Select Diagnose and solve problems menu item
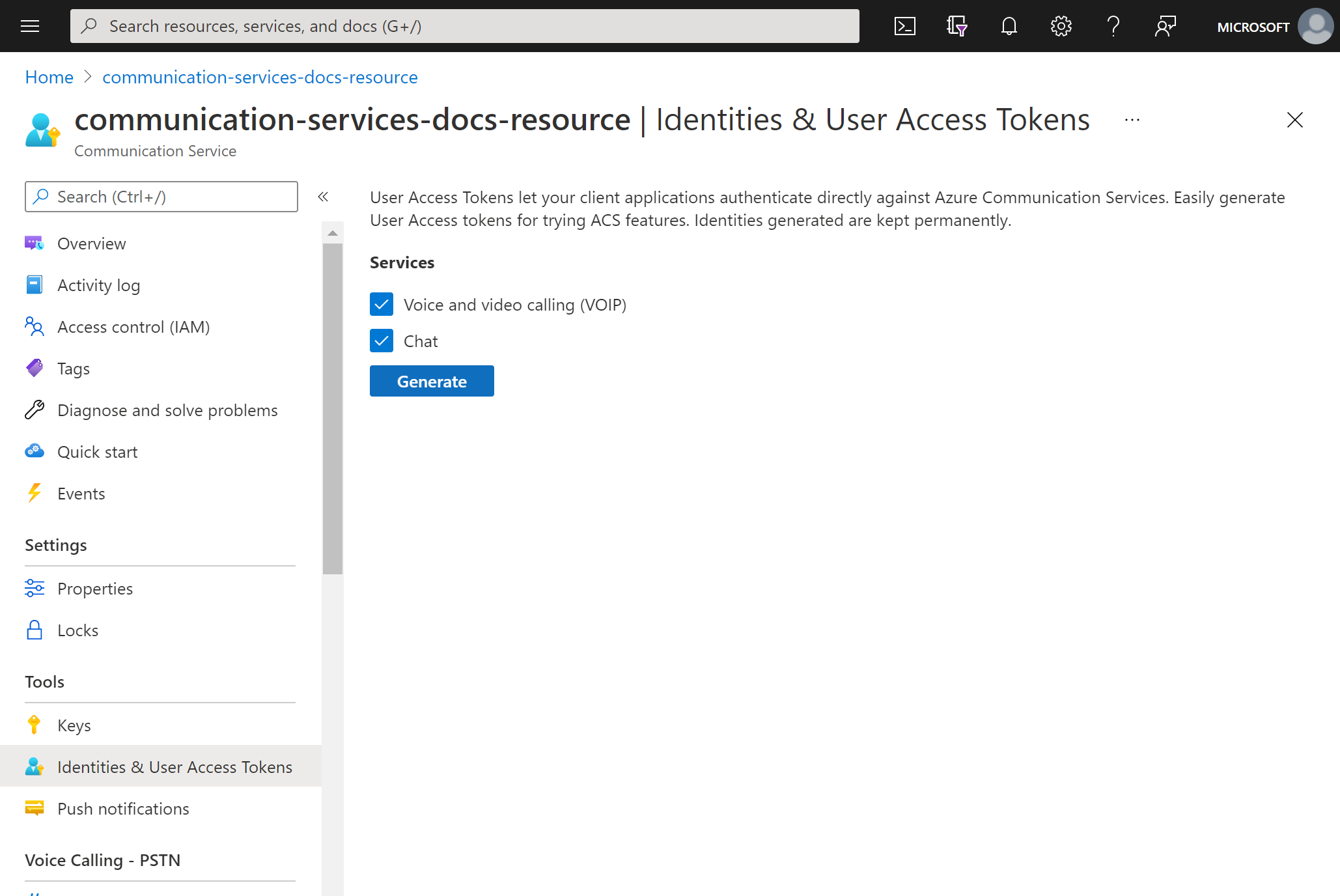The height and width of the screenshot is (896, 1340). point(167,409)
